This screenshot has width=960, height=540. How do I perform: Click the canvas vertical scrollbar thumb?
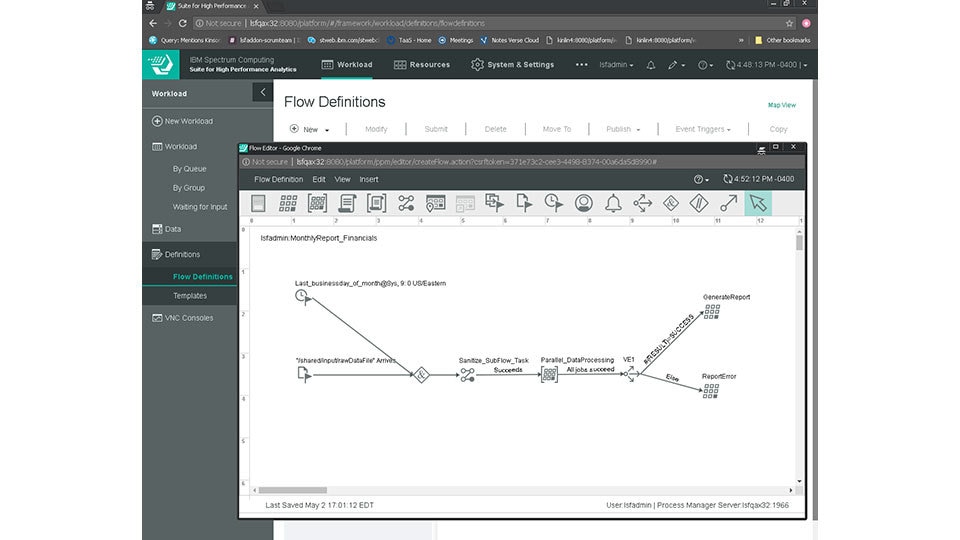[799, 242]
